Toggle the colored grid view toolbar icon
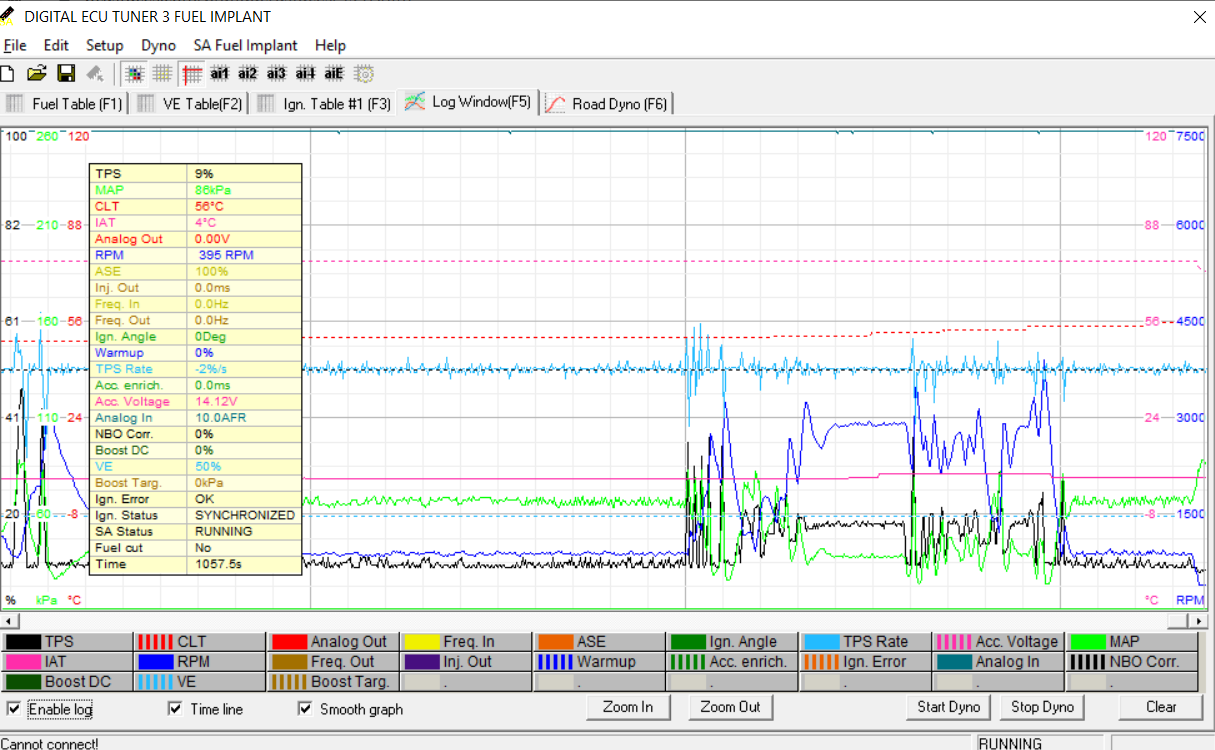1215x750 pixels. (x=134, y=73)
